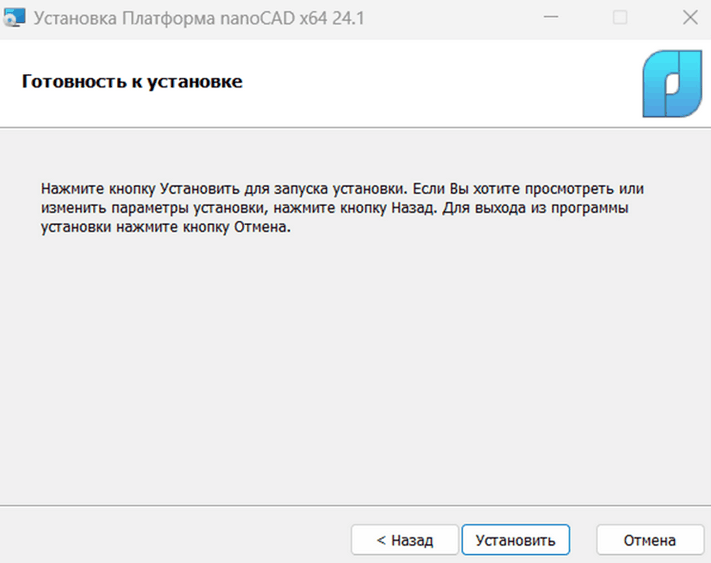Start installation with the "Установить" button
Image resolution: width=711 pixels, height=563 pixels.
[515, 540]
